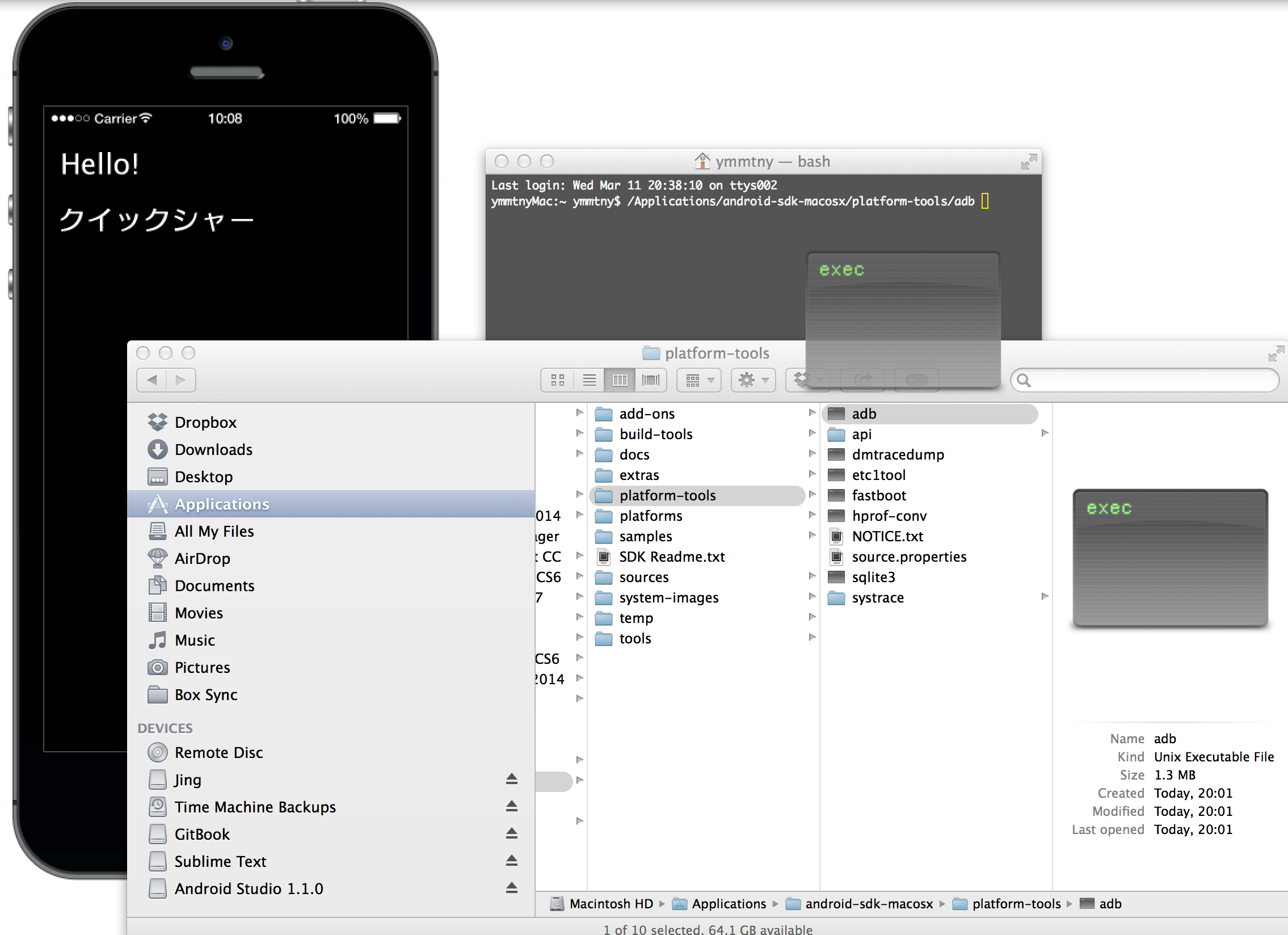Switch Finder to Cover Flow view
This screenshot has height=935, width=1288.
[651, 380]
